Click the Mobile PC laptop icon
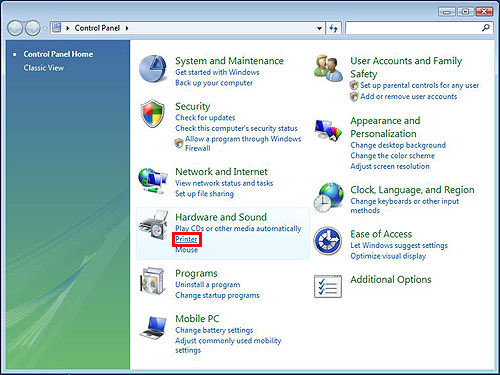 pyautogui.click(x=153, y=327)
